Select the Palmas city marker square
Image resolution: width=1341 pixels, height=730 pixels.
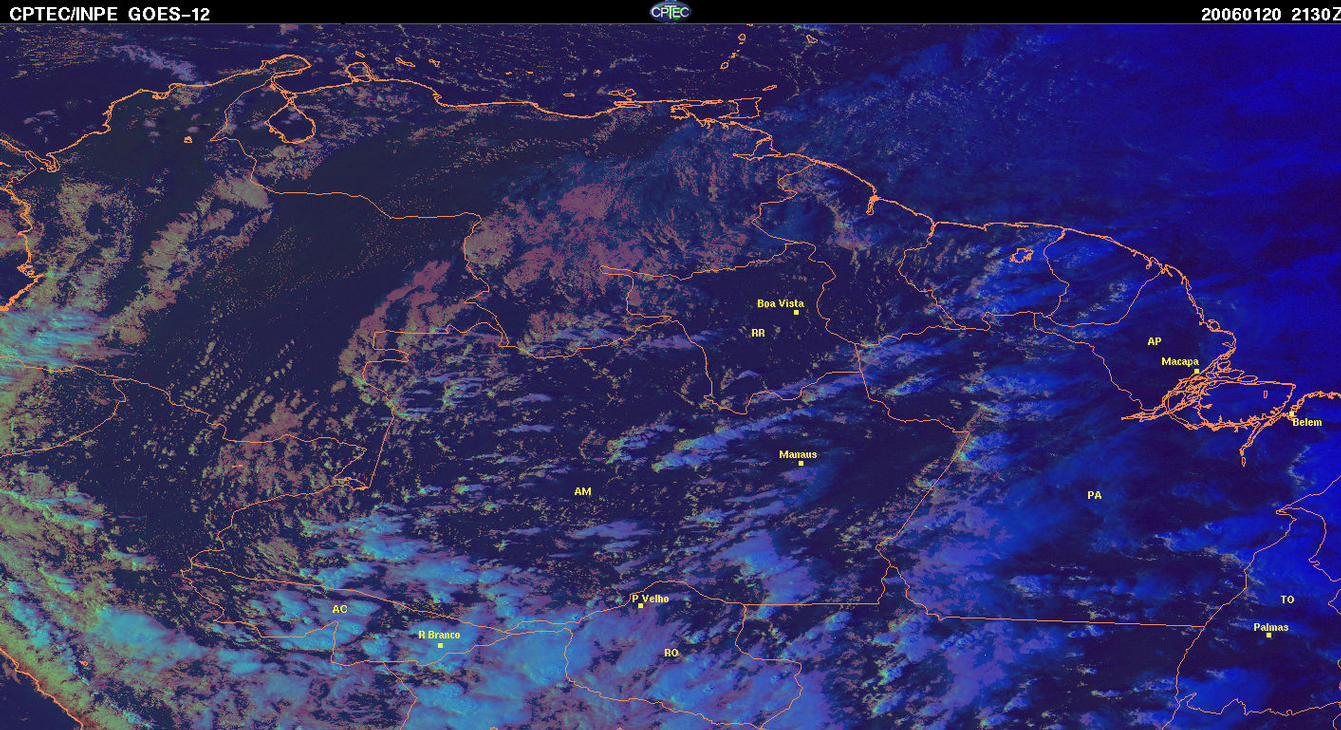point(1268,636)
